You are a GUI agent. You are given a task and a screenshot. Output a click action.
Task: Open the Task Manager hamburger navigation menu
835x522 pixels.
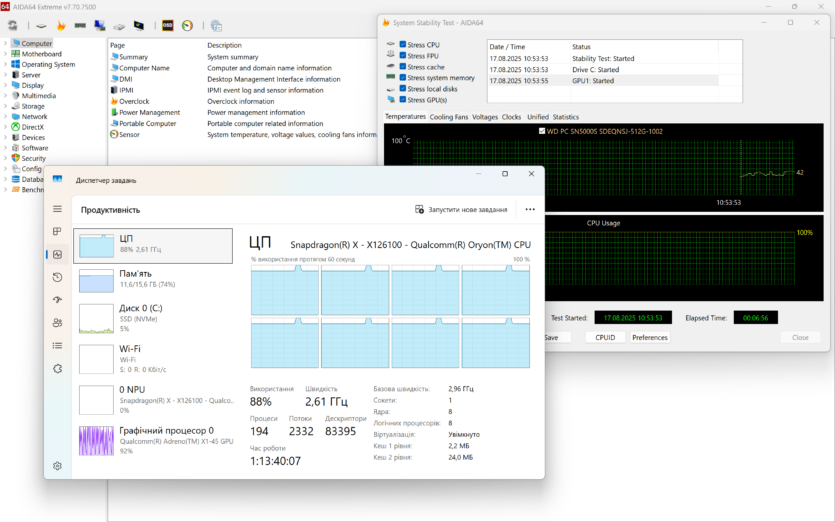(x=58, y=209)
